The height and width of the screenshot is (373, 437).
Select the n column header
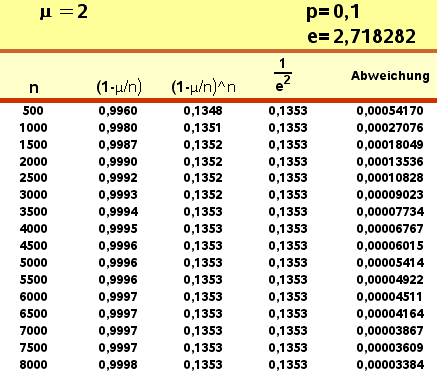coord(34,88)
